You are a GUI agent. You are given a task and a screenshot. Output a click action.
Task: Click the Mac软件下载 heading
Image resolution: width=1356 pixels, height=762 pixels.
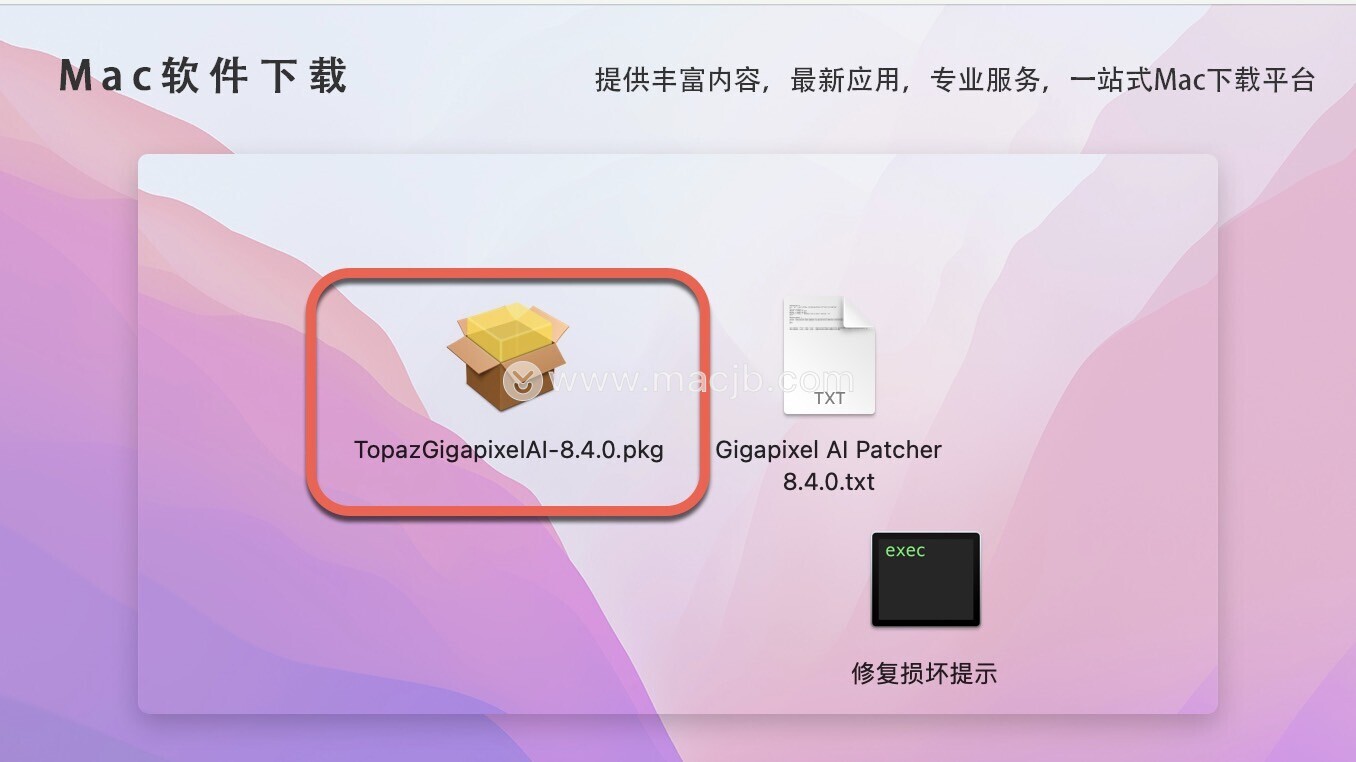(x=203, y=77)
